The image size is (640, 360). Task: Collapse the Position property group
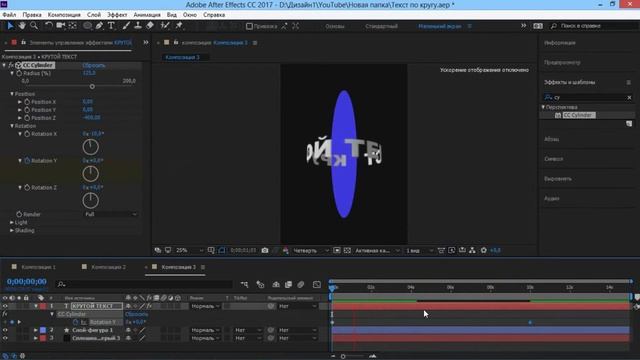click(x=12, y=94)
